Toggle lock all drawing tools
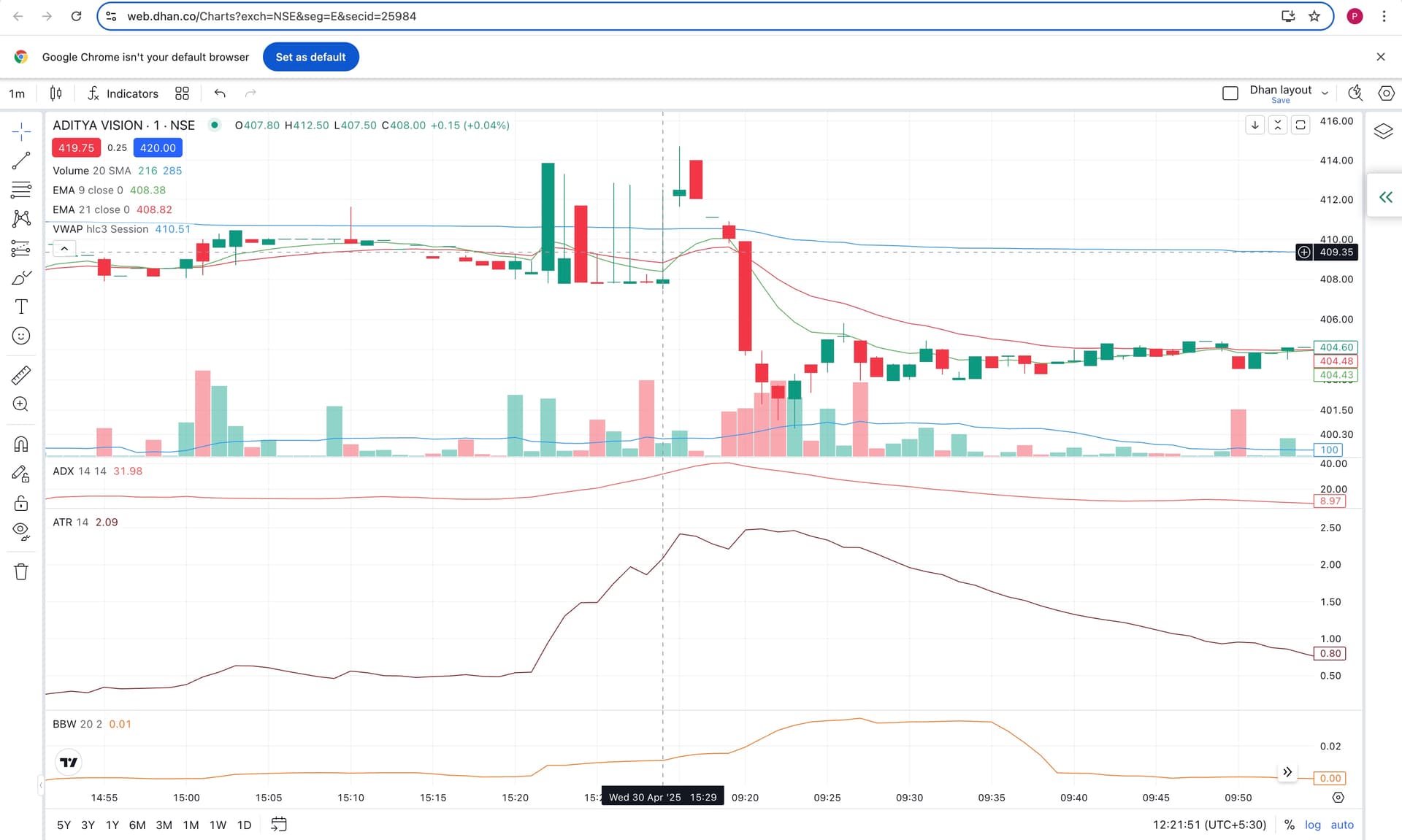The height and width of the screenshot is (840, 1402). click(x=21, y=504)
